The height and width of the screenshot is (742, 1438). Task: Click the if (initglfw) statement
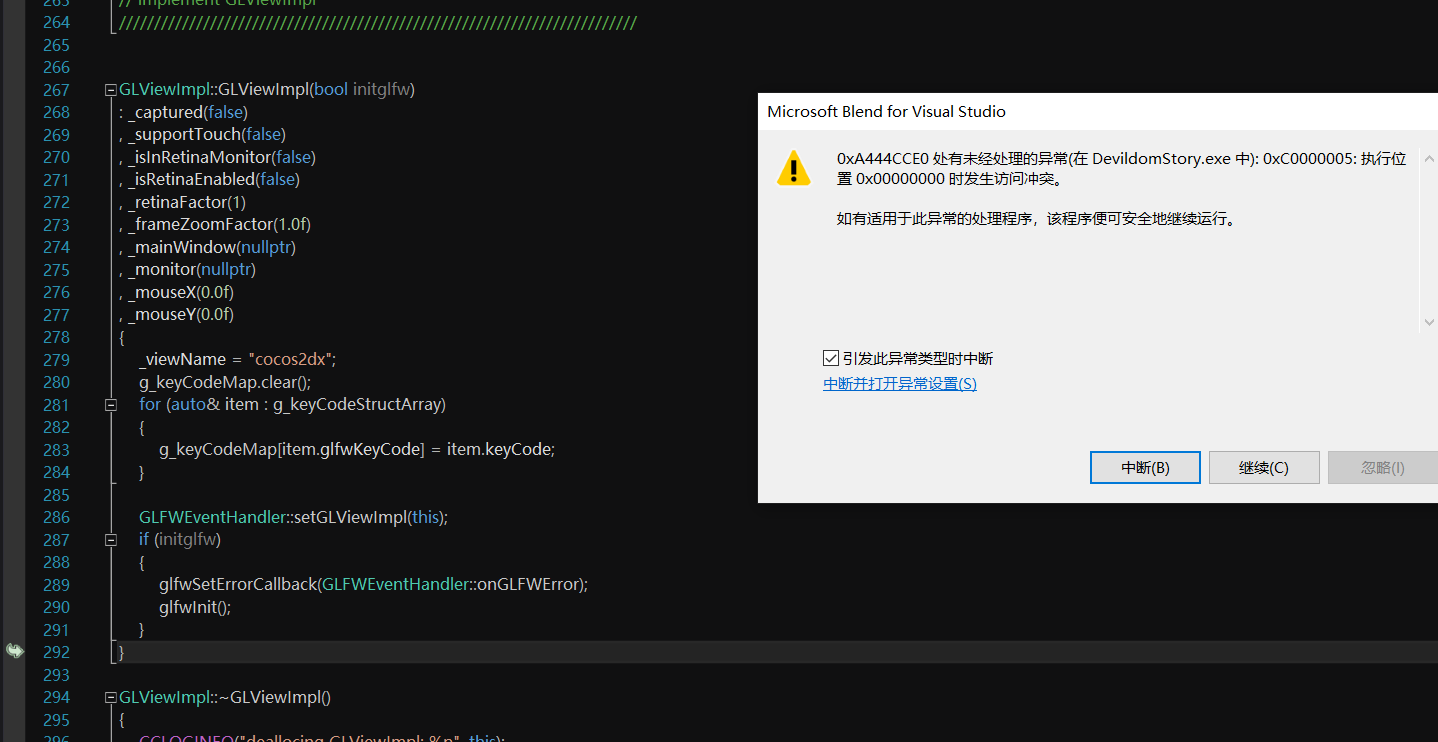(180, 539)
